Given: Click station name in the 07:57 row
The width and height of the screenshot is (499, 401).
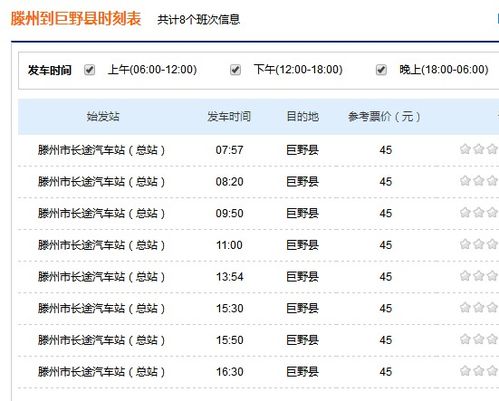Looking at the screenshot, I should (101, 150).
